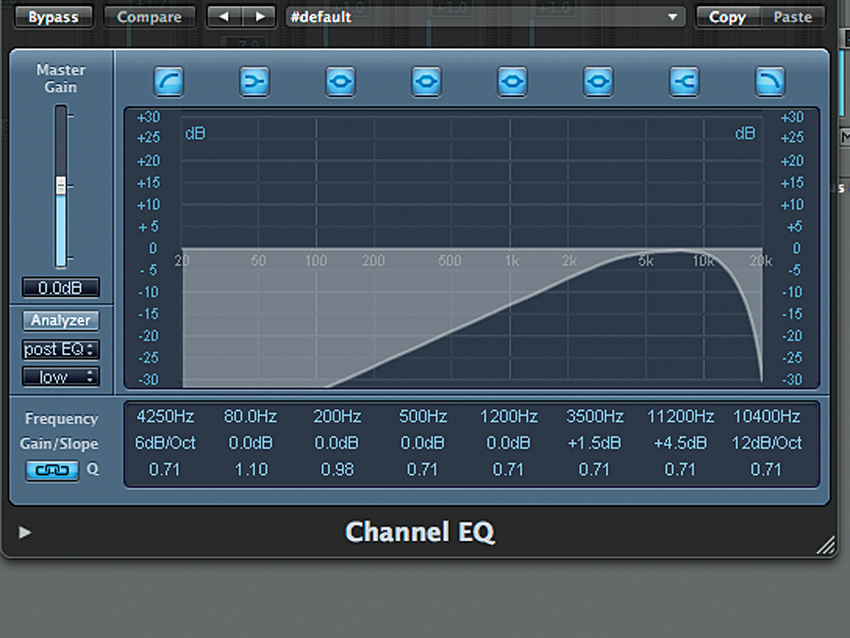Click the 6dB/Oct slope value
This screenshot has height=638, width=850.
[x=165, y=443]
